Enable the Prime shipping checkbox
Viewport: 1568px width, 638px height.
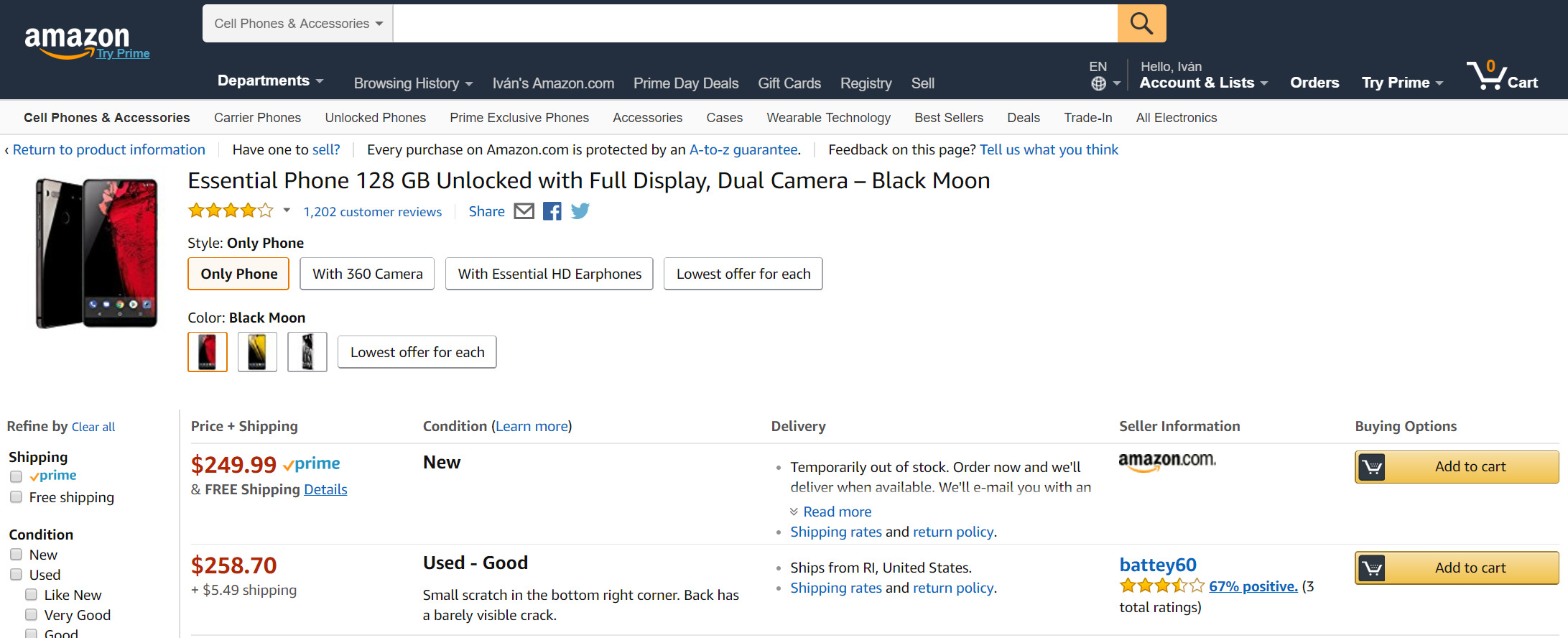pyautogui.click(x=16, y=476)
